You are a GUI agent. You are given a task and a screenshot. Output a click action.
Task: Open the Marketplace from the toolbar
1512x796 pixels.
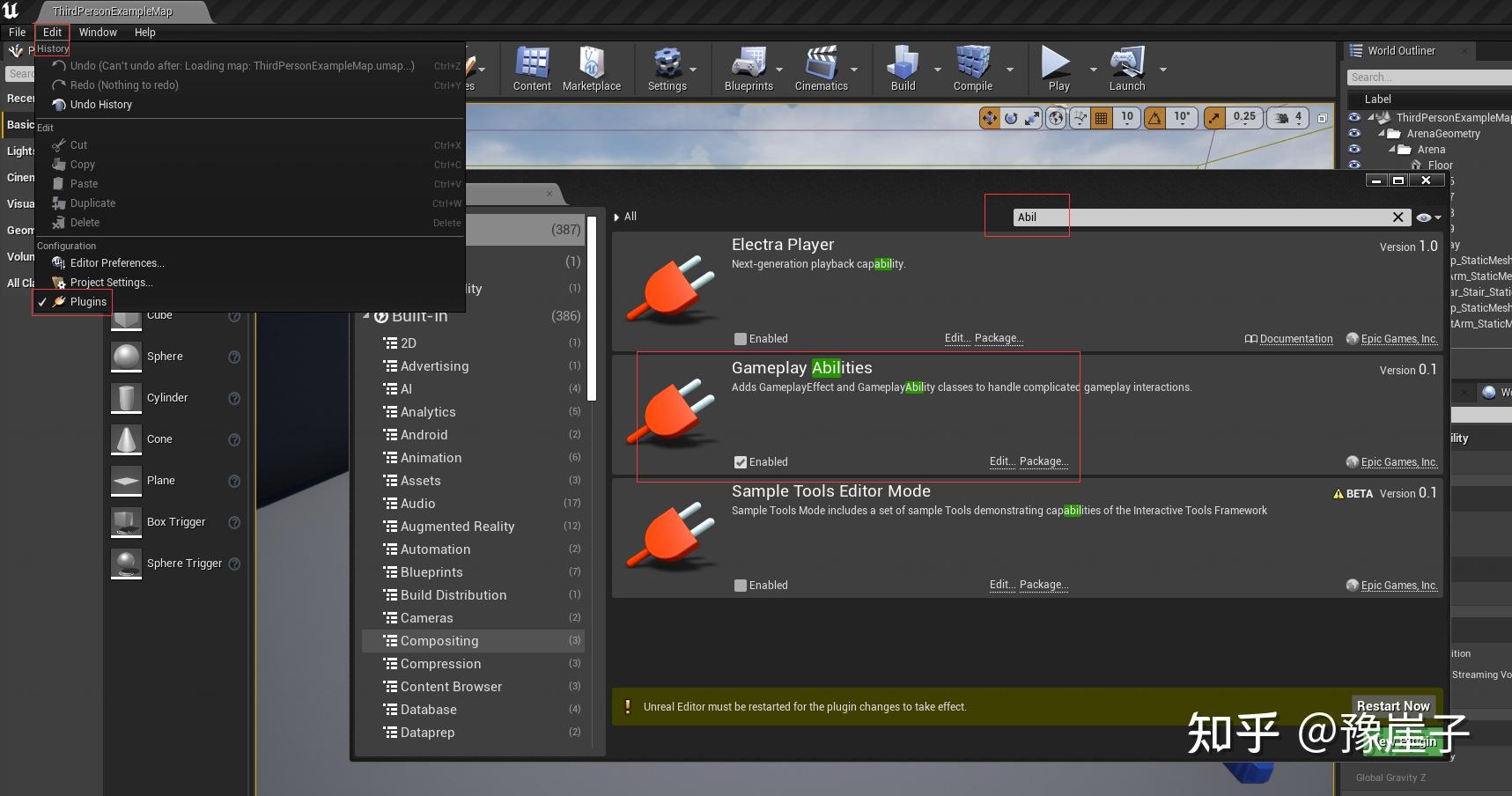tap(592, 69)
